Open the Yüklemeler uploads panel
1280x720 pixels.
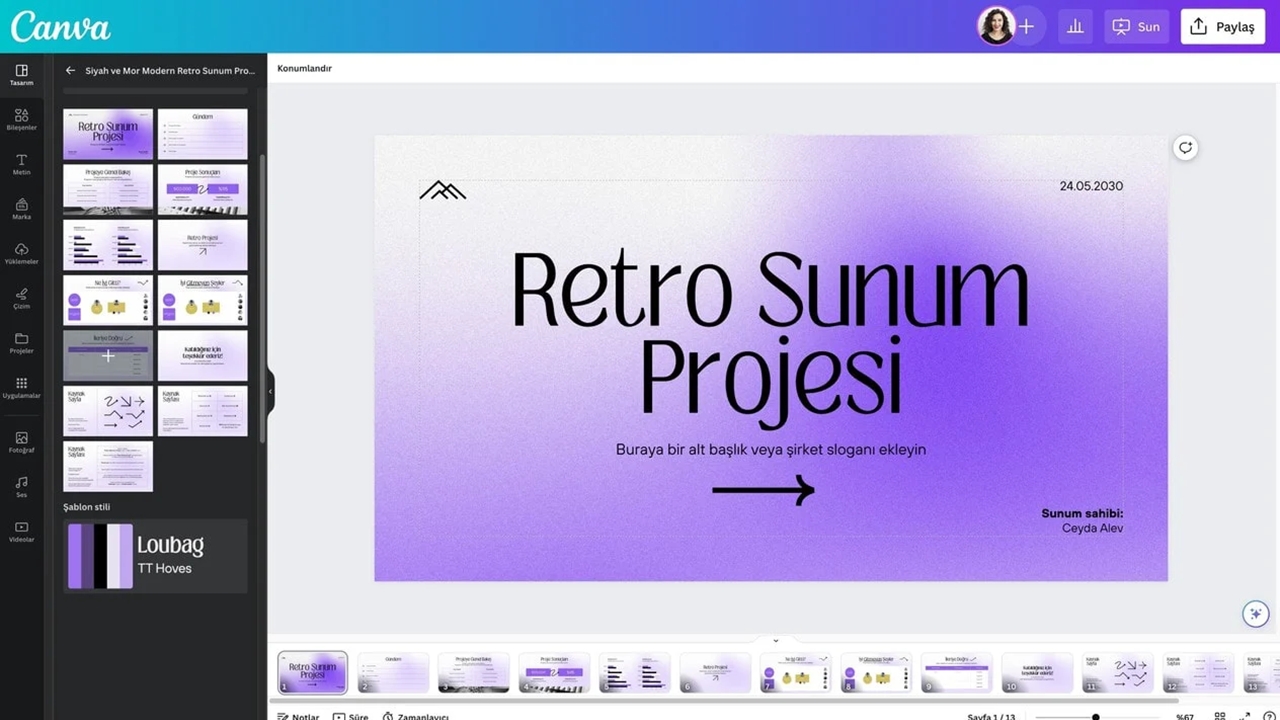pos(22,253)
